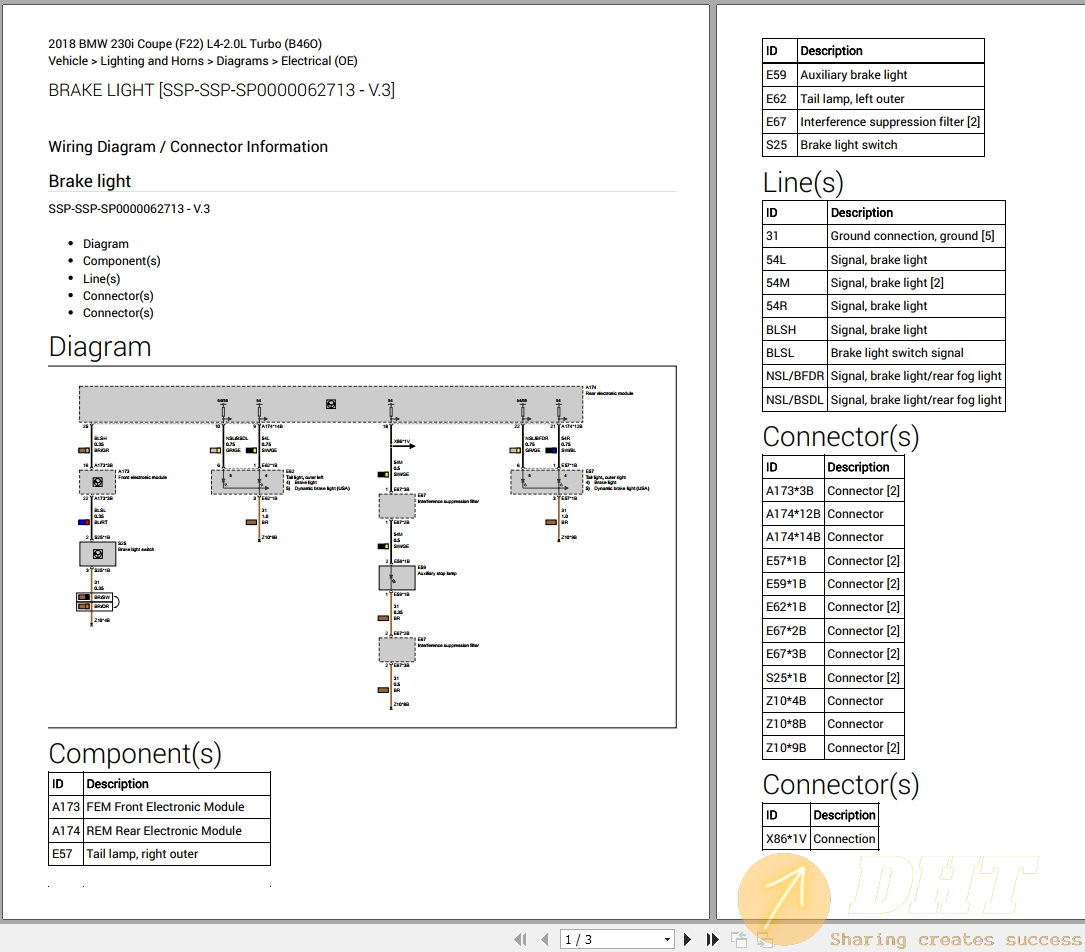Click 'Tail lamp, left outer' cell
This screenshot has width=1085, height=952.
coord(891,98)
